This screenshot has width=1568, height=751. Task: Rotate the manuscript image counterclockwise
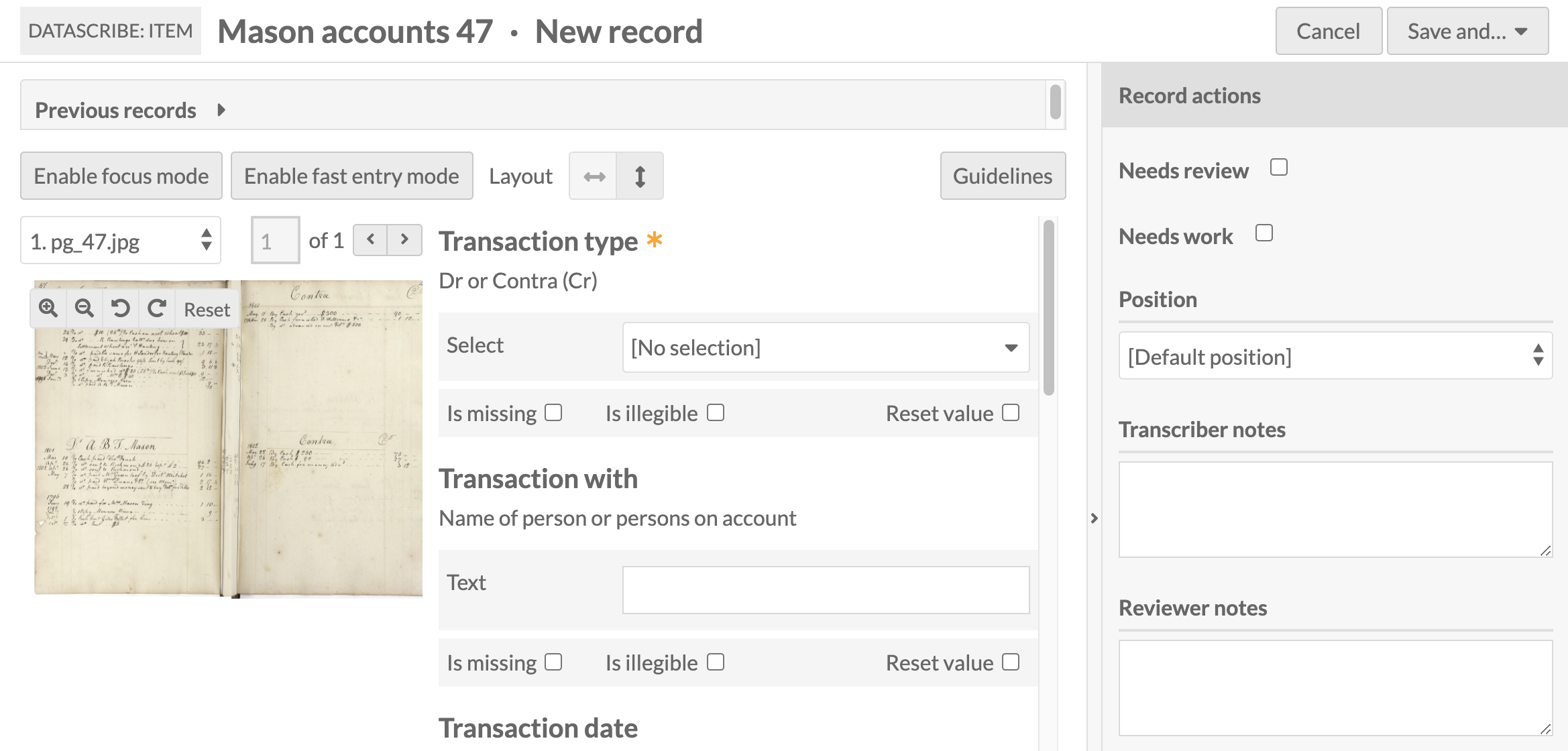point(120,308)
